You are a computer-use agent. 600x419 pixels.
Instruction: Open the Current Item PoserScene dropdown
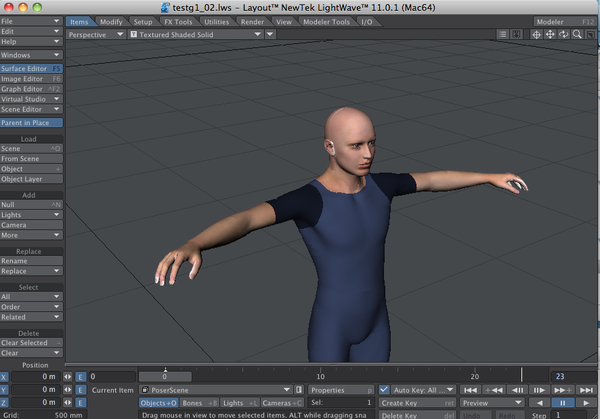point(216,390)
